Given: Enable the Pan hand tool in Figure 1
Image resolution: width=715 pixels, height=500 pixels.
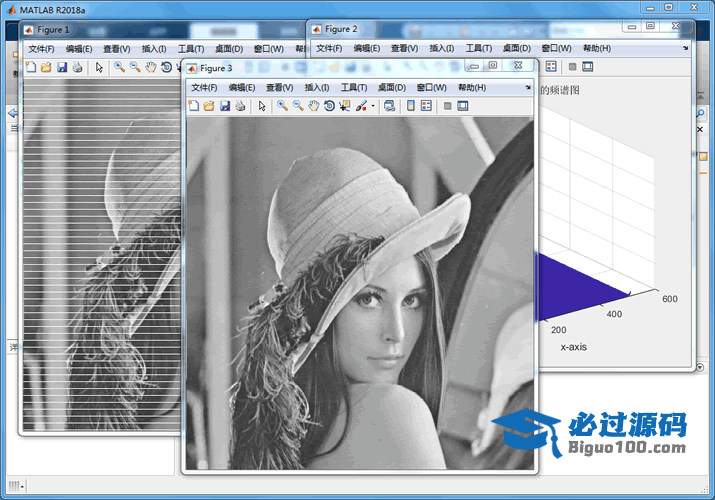Looking at the screenshot, I should point(150,67).
